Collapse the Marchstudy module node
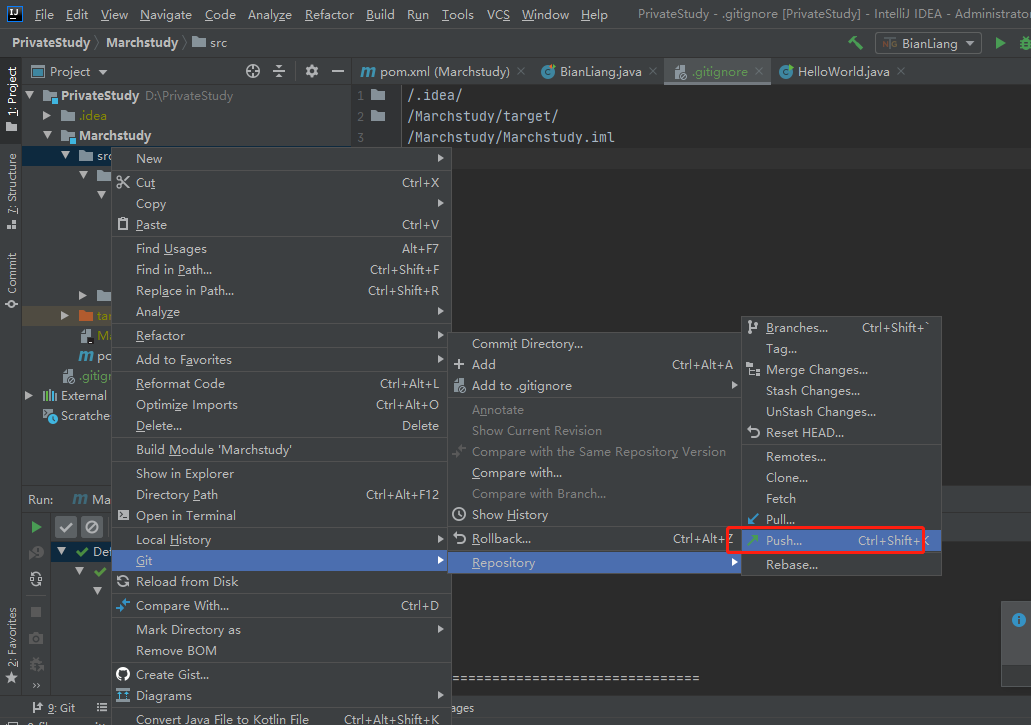Screen dimensions: 1031x725 pyautogui.click(x=47, y=135)
